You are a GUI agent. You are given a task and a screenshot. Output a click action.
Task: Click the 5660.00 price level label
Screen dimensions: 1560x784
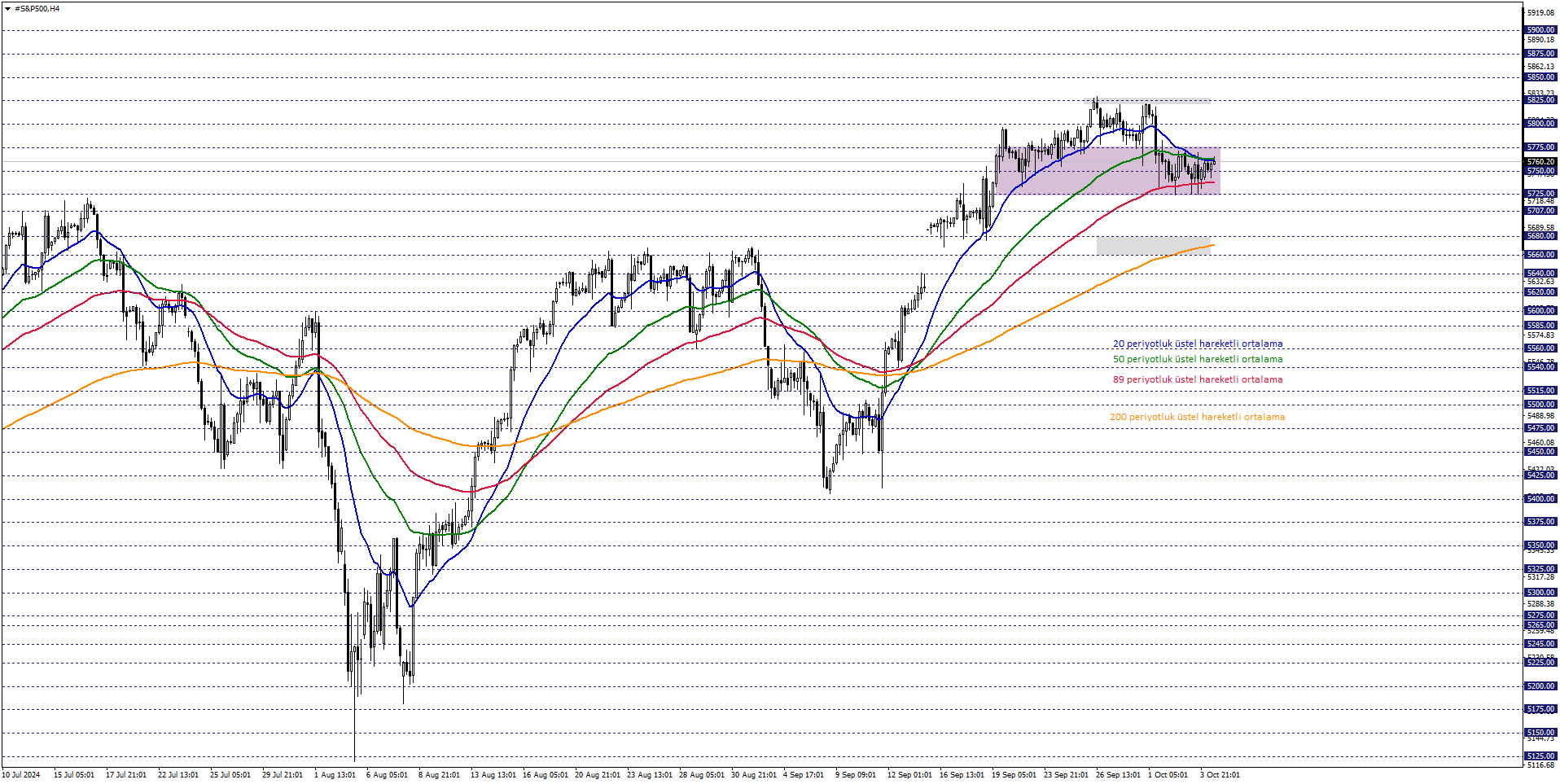click(1540, 255)
